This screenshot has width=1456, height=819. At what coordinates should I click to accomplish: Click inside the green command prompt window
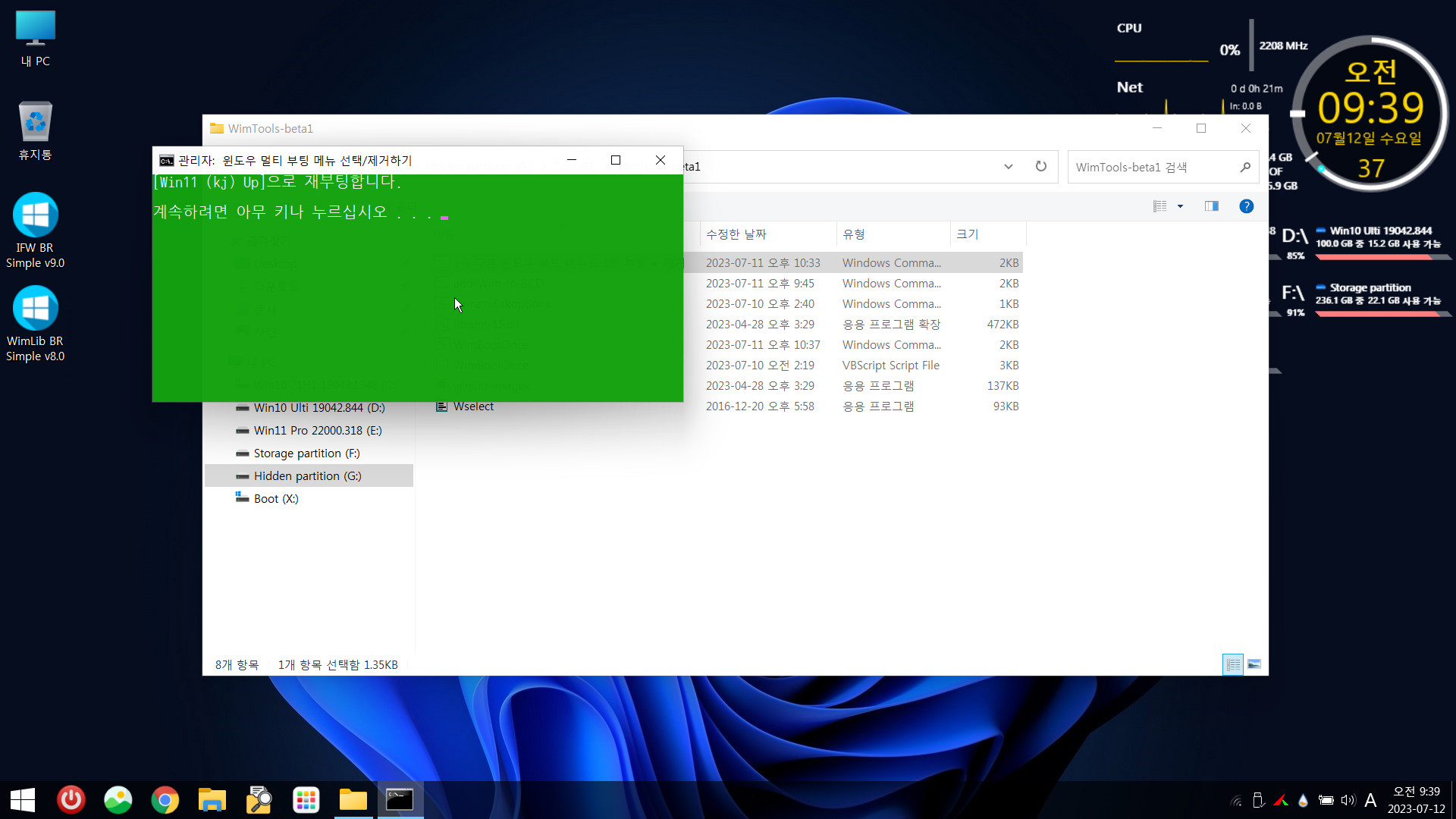pos(417,288)
